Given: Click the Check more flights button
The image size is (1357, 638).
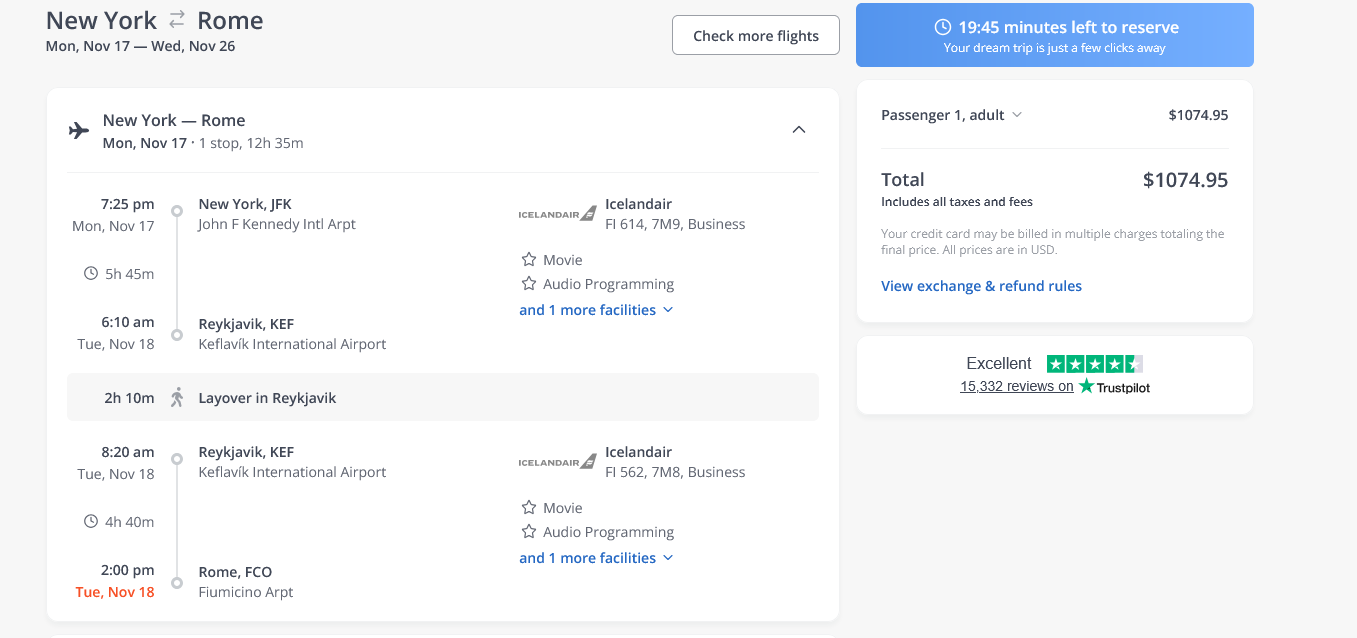Looking at the screenshot, I should point(755,36).
